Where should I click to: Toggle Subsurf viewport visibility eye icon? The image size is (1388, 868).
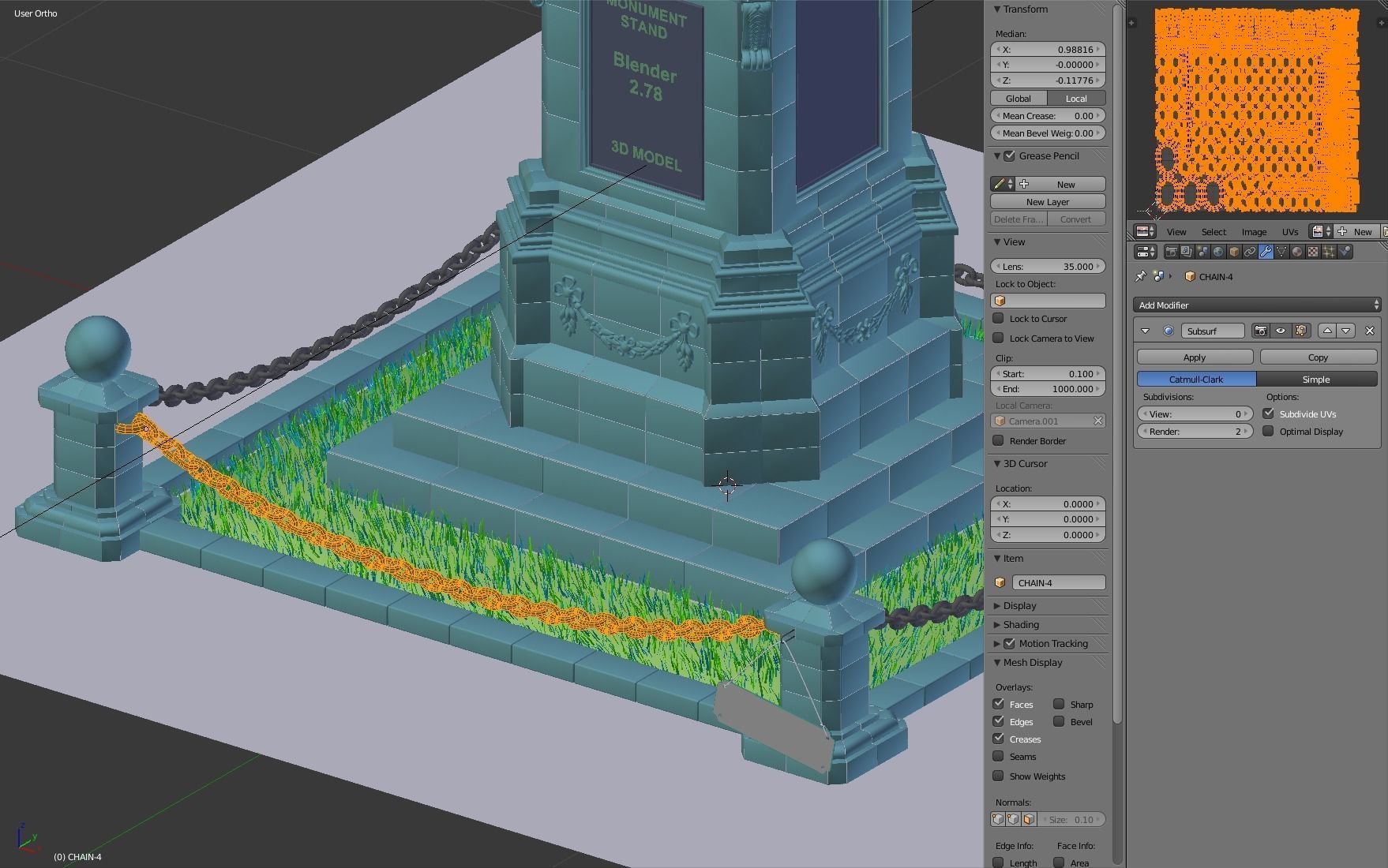(x=1281, y=331)
